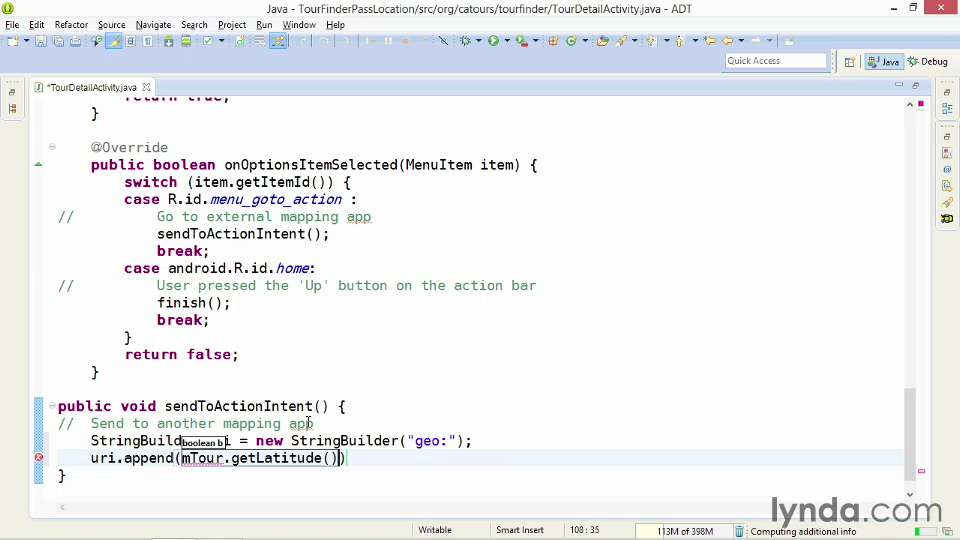
Task: Toggle Show Whitespace Characters button
Action: [148, 41]
